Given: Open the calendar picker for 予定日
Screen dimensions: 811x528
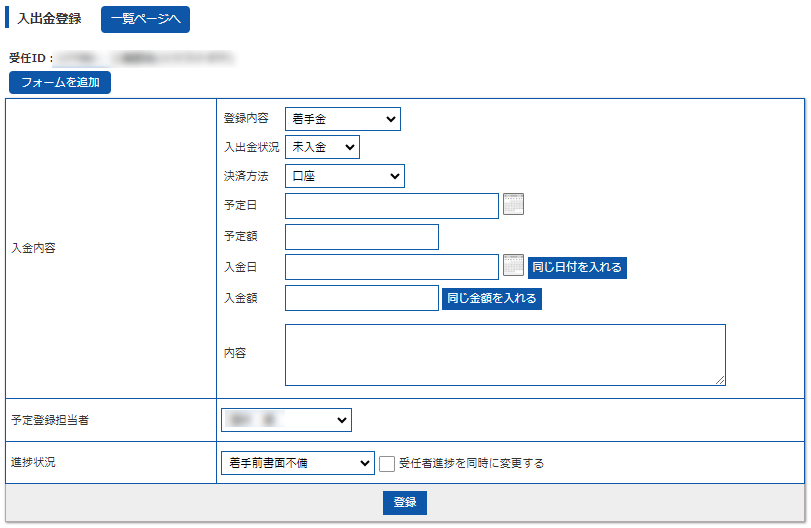Looking at the screenshot, I should [x=513, y=205].
